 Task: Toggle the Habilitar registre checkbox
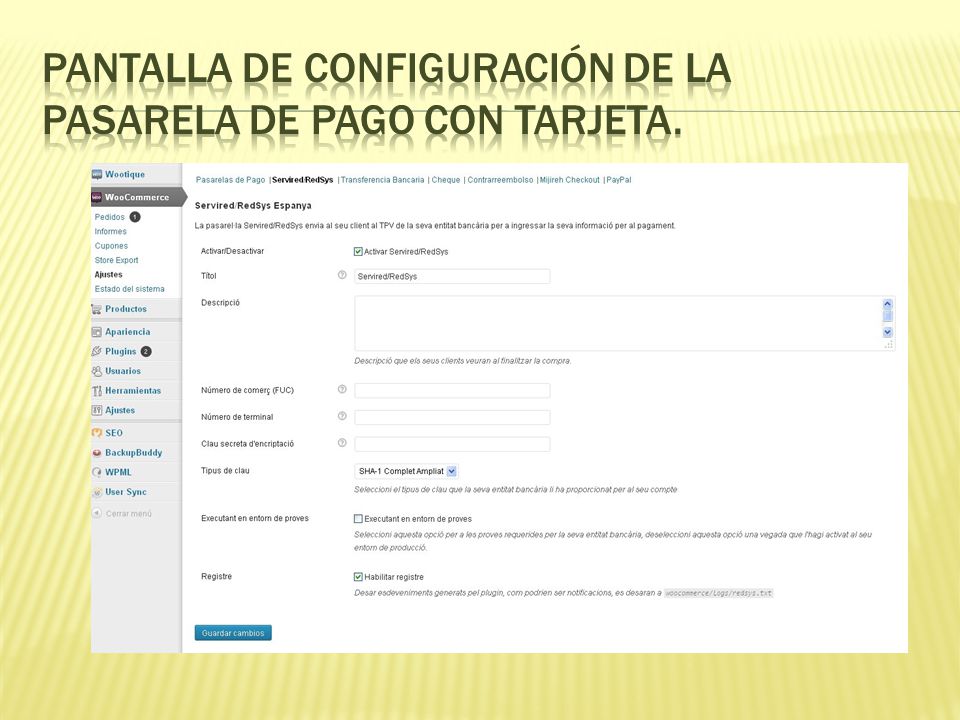(358, 577)
